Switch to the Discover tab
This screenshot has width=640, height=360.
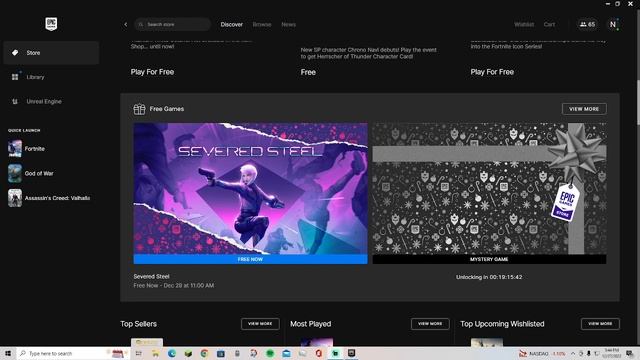coord(231,24)
